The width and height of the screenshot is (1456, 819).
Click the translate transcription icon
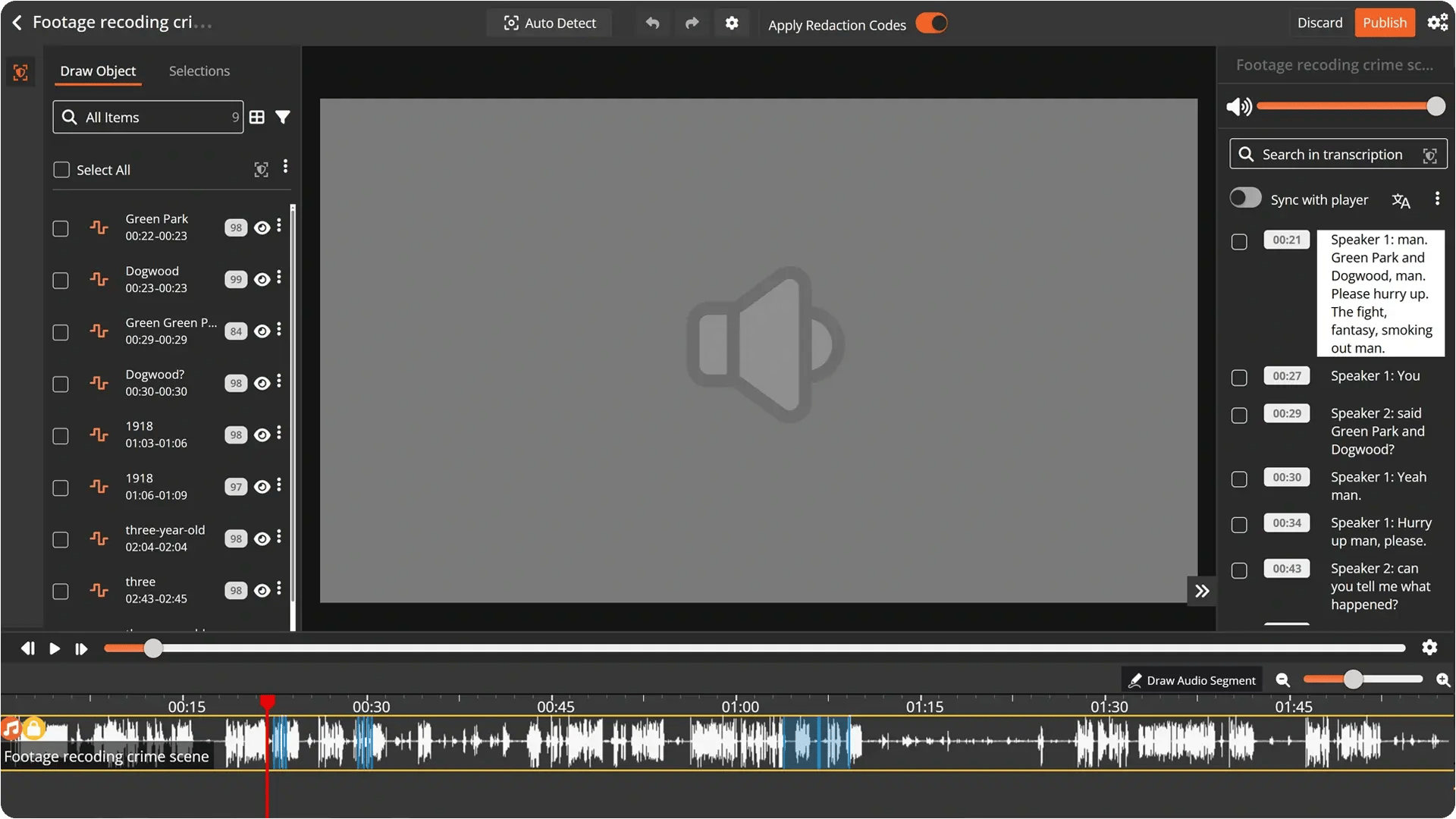[1401, 200]
